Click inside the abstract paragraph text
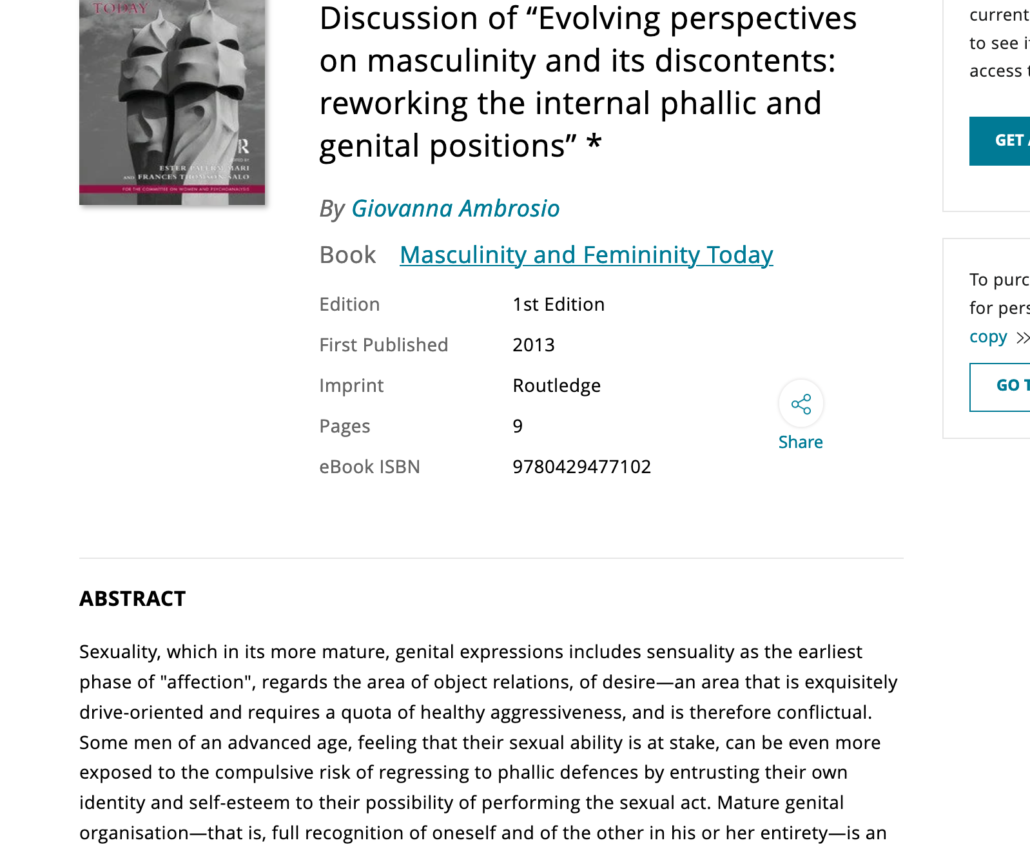This screenshot has width=1030, height=847. click(x=488, y=743)
